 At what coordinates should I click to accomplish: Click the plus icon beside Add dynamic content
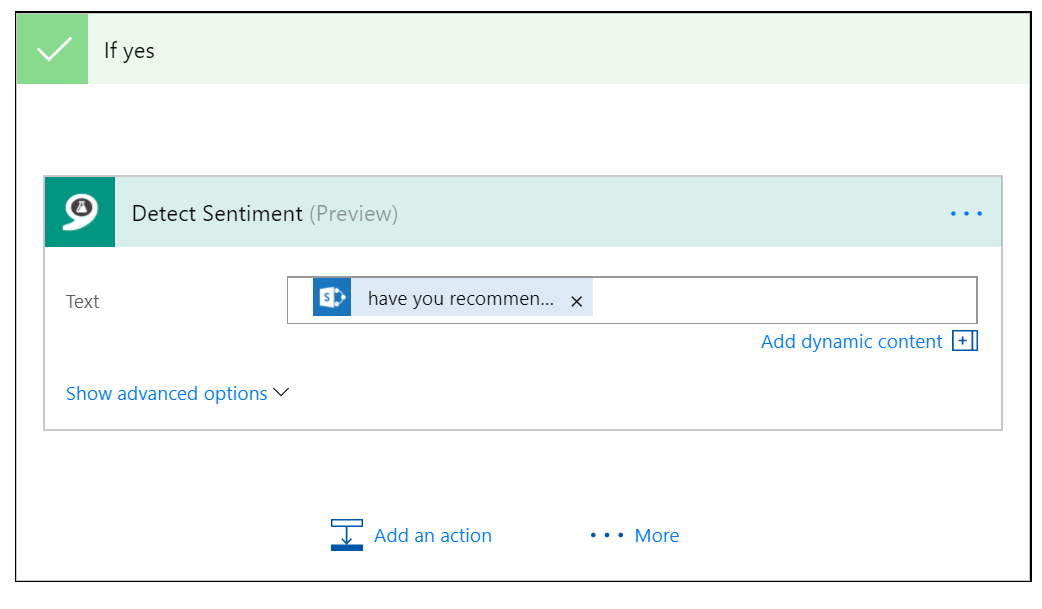964,341
